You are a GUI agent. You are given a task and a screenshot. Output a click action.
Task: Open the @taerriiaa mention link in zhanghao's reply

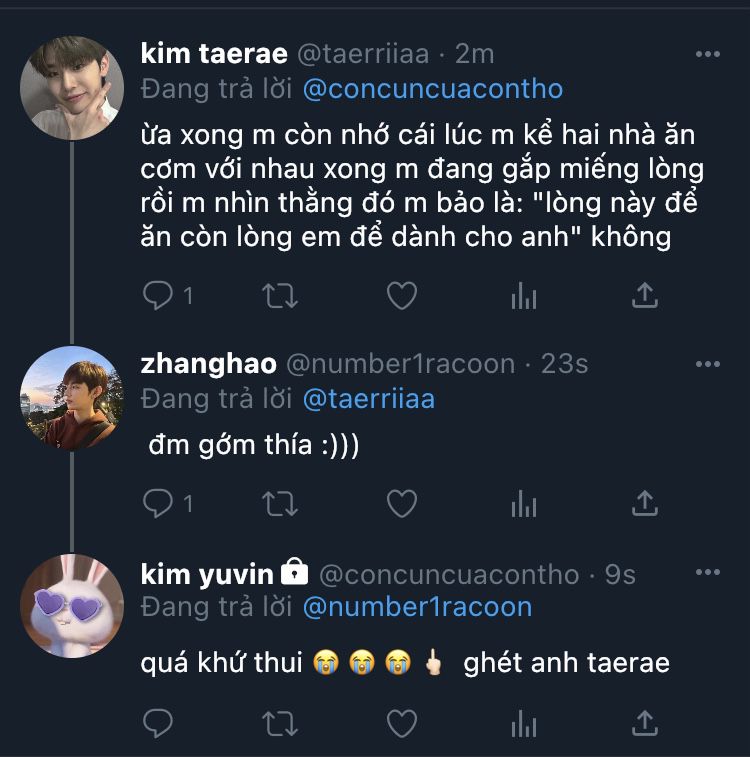point(368,399)
